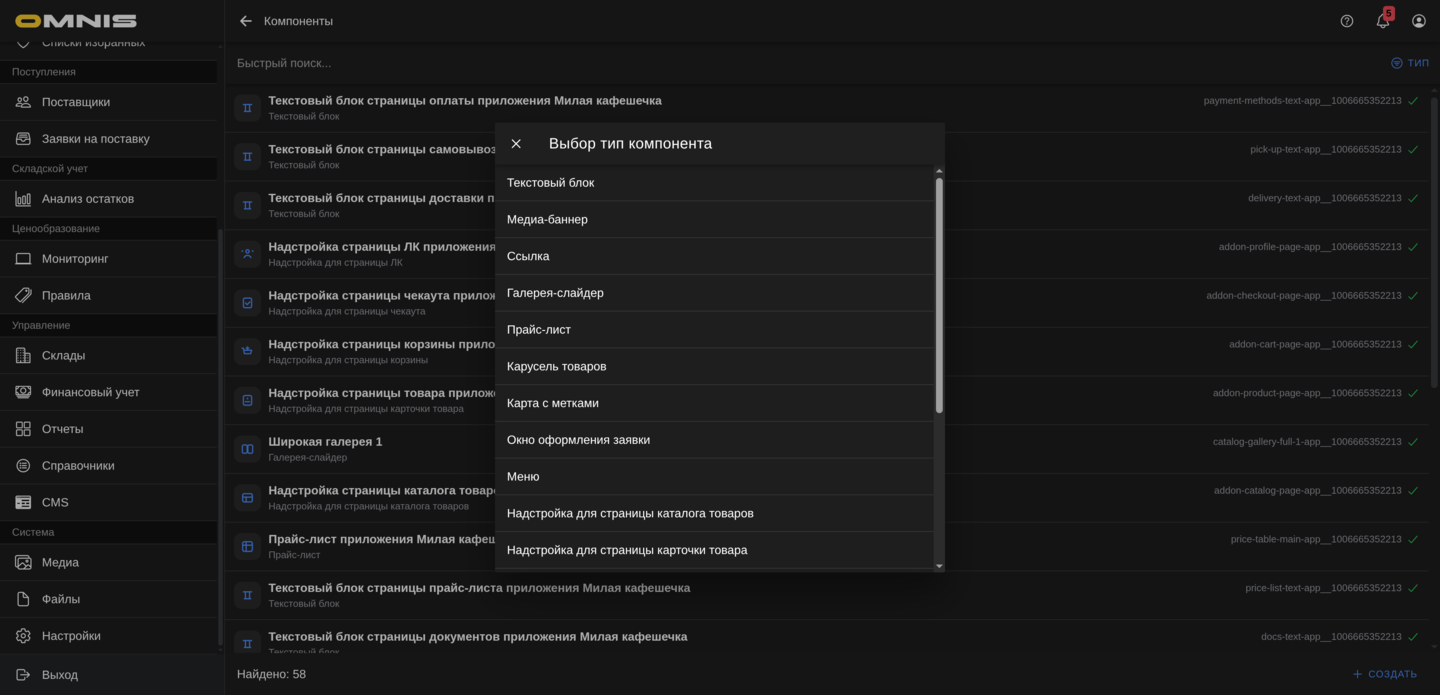1440x695 pixels.
Task: Click the help question-mark icon
Action: click(x=1346, y=20)
